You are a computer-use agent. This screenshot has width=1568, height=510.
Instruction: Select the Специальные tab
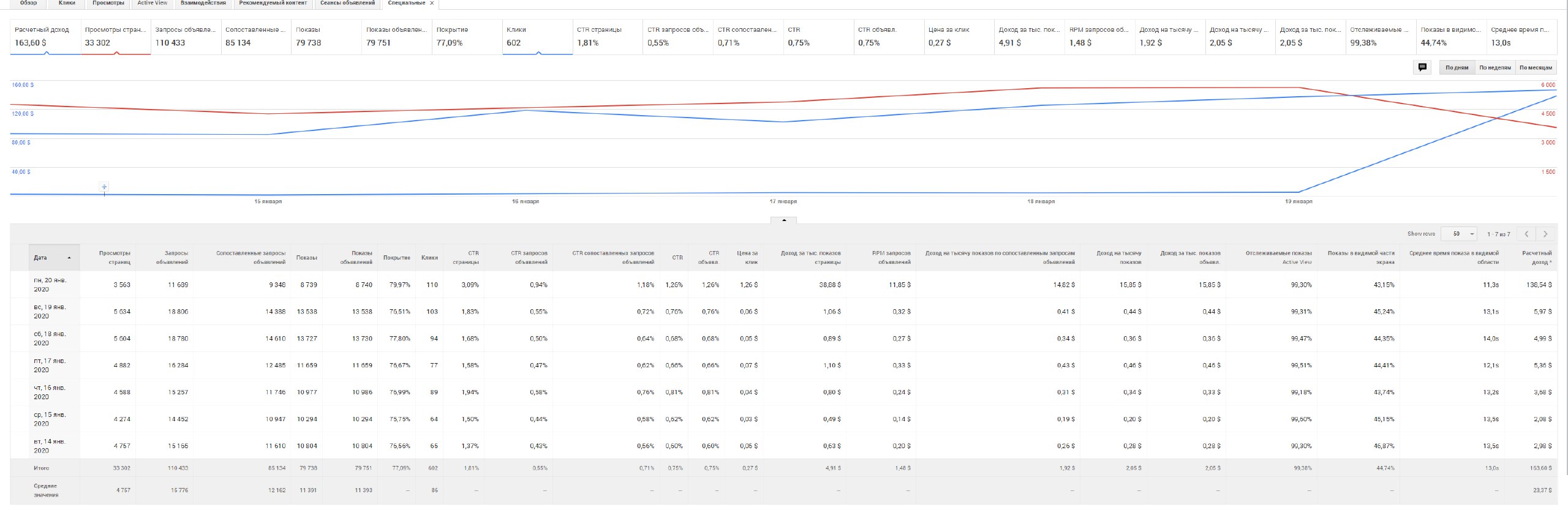[406, 3]
